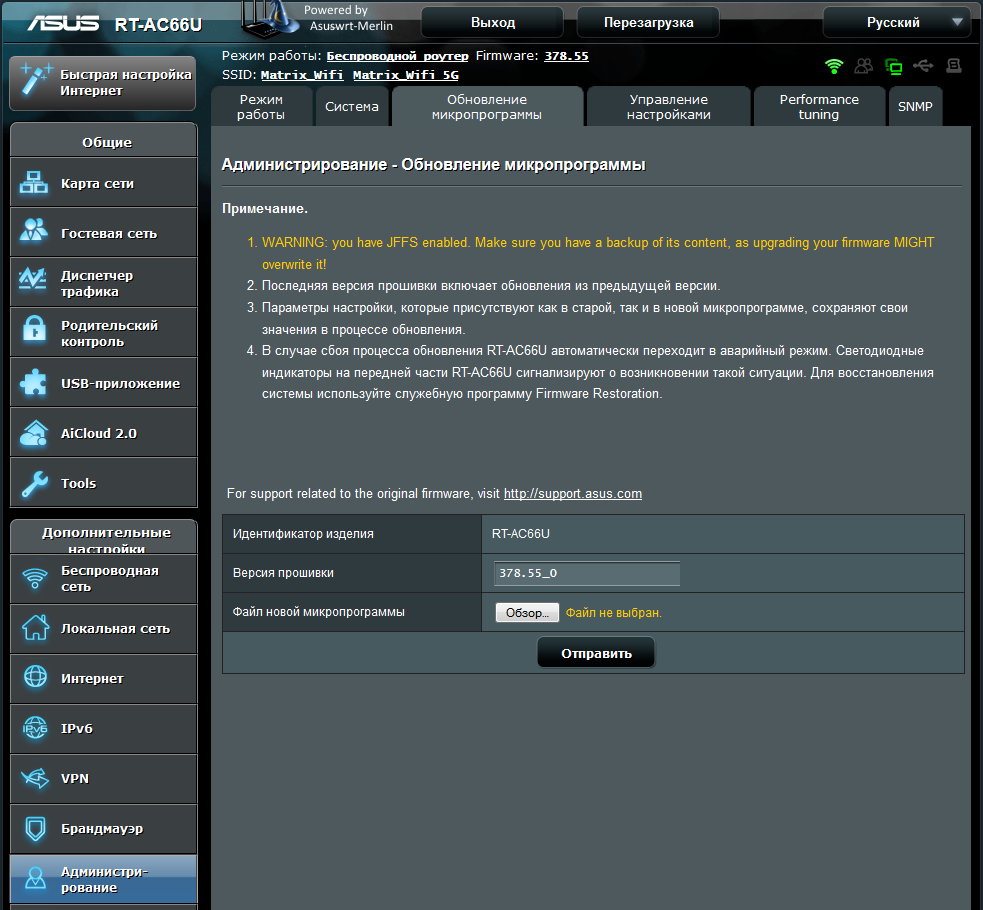Click the Беспроводной роутер mode link
Screen dimensions: 983x910
[397, 56]
